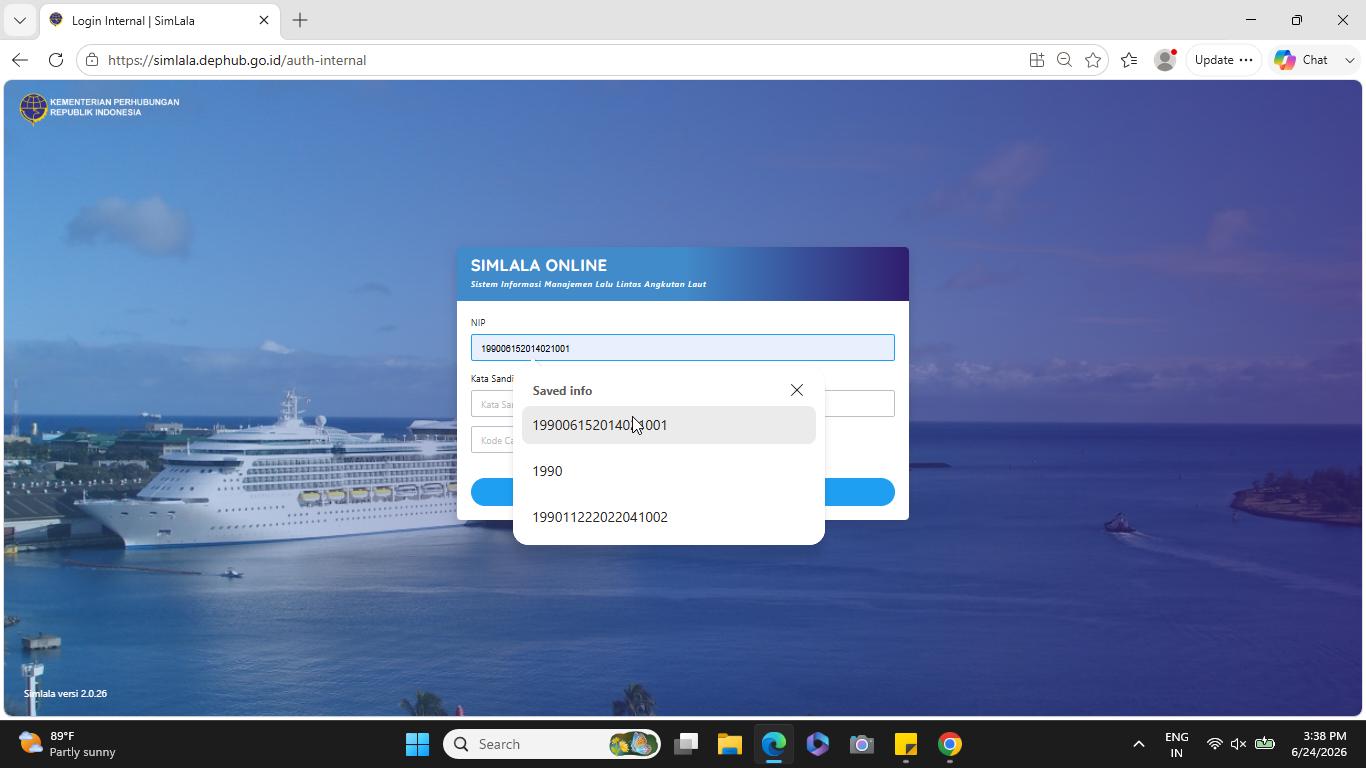The height and width of the screenshot is (768, 1366).
Task: Reload the SimLala page
Action: [56, 60]
